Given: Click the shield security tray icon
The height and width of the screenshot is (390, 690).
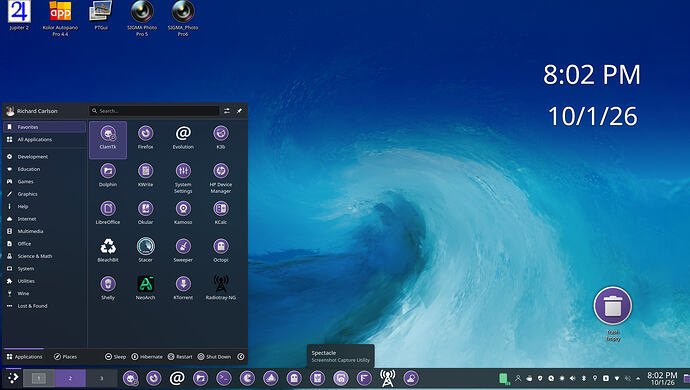Looking at the screenshot, I should tap(540, 378).
